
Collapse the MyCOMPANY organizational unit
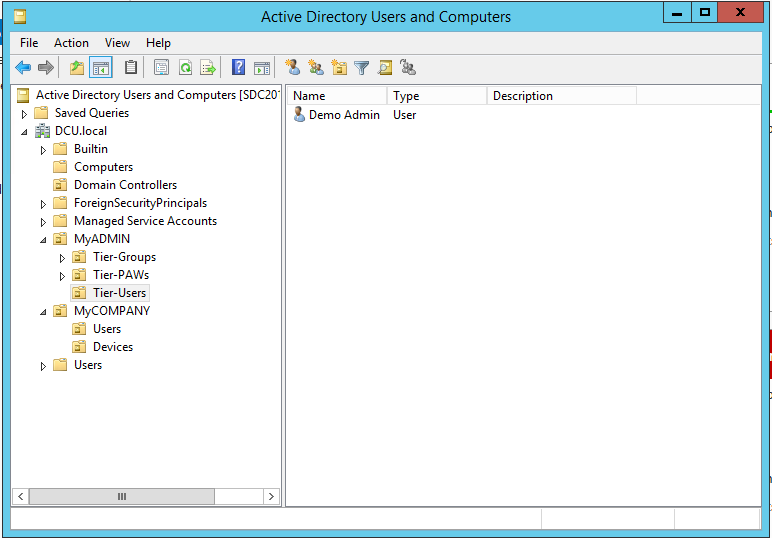(x=43, y=312)
